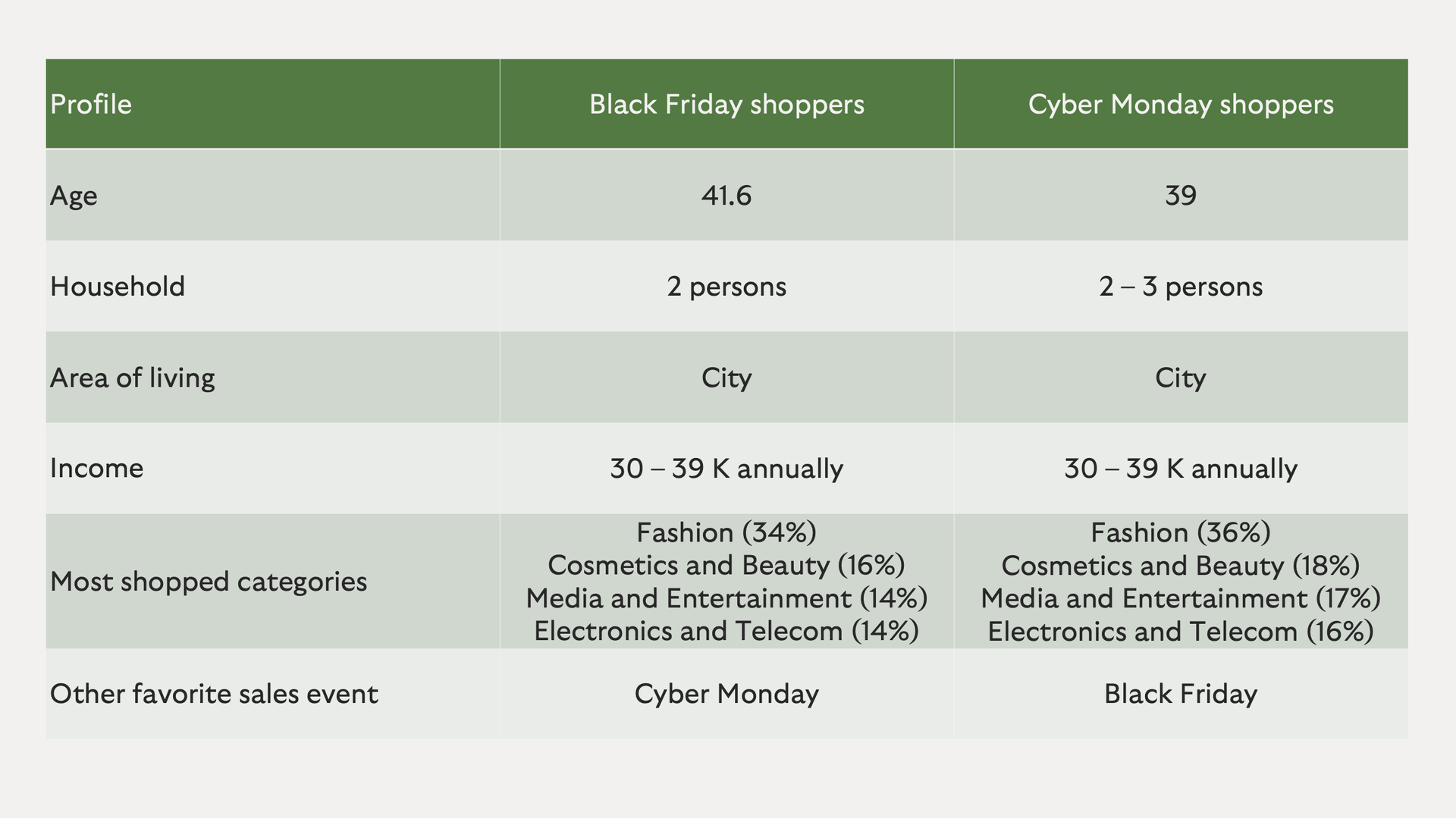Select the Fashion (34%) text line

[726, 532]
